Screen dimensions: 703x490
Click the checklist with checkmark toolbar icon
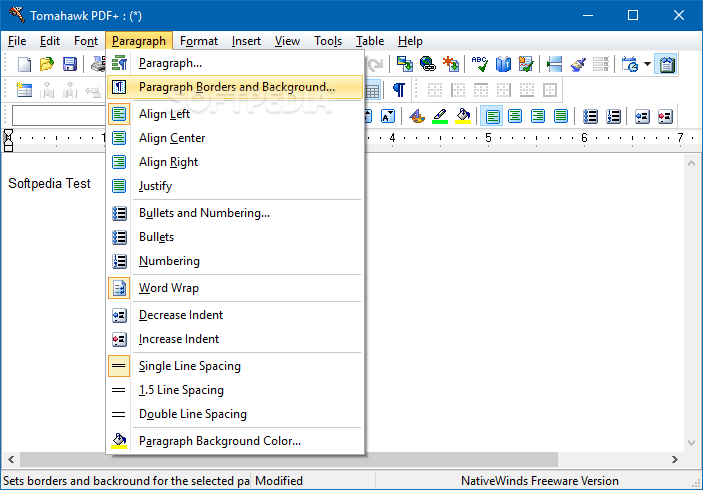tap(525, 64)
